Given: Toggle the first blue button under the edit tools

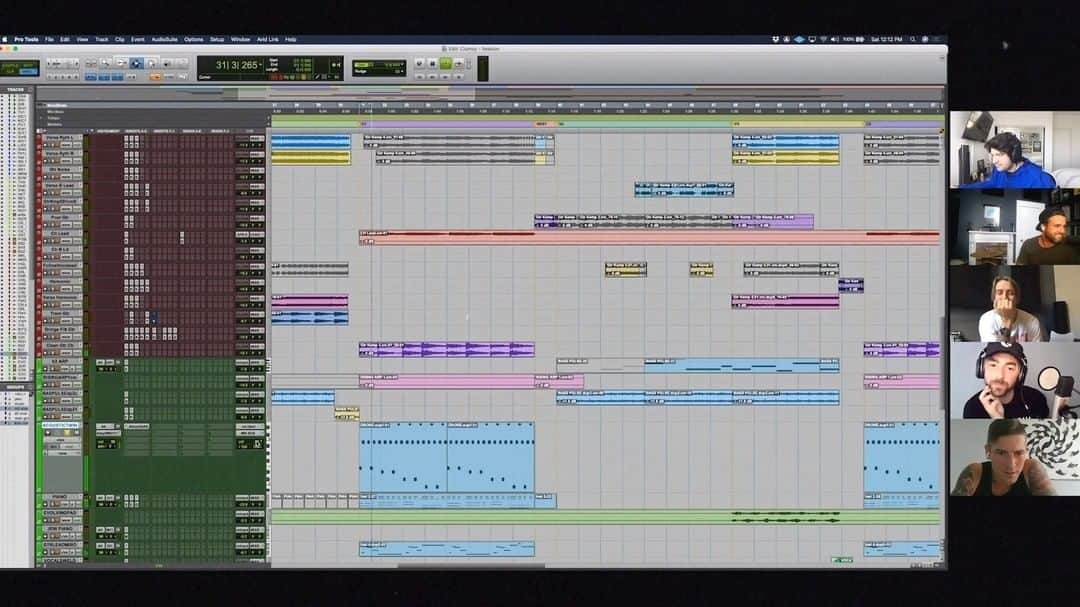Looking at the screenshot, I should (91, 77).
